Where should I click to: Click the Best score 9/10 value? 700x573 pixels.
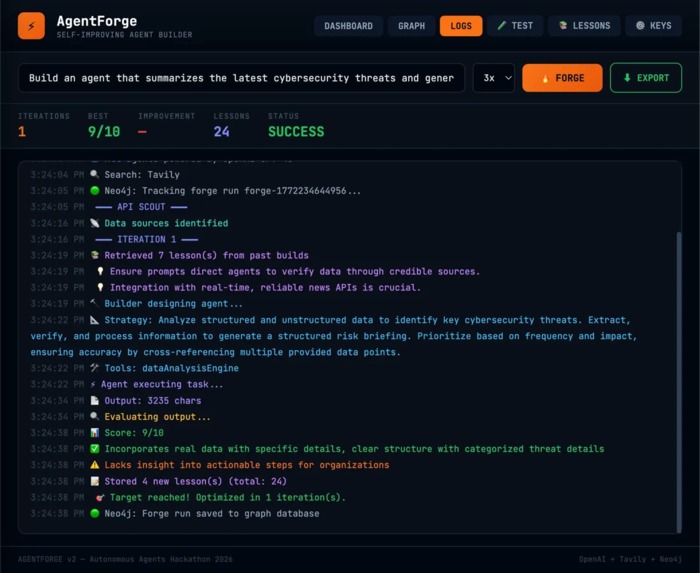click(x=104, y=132)
